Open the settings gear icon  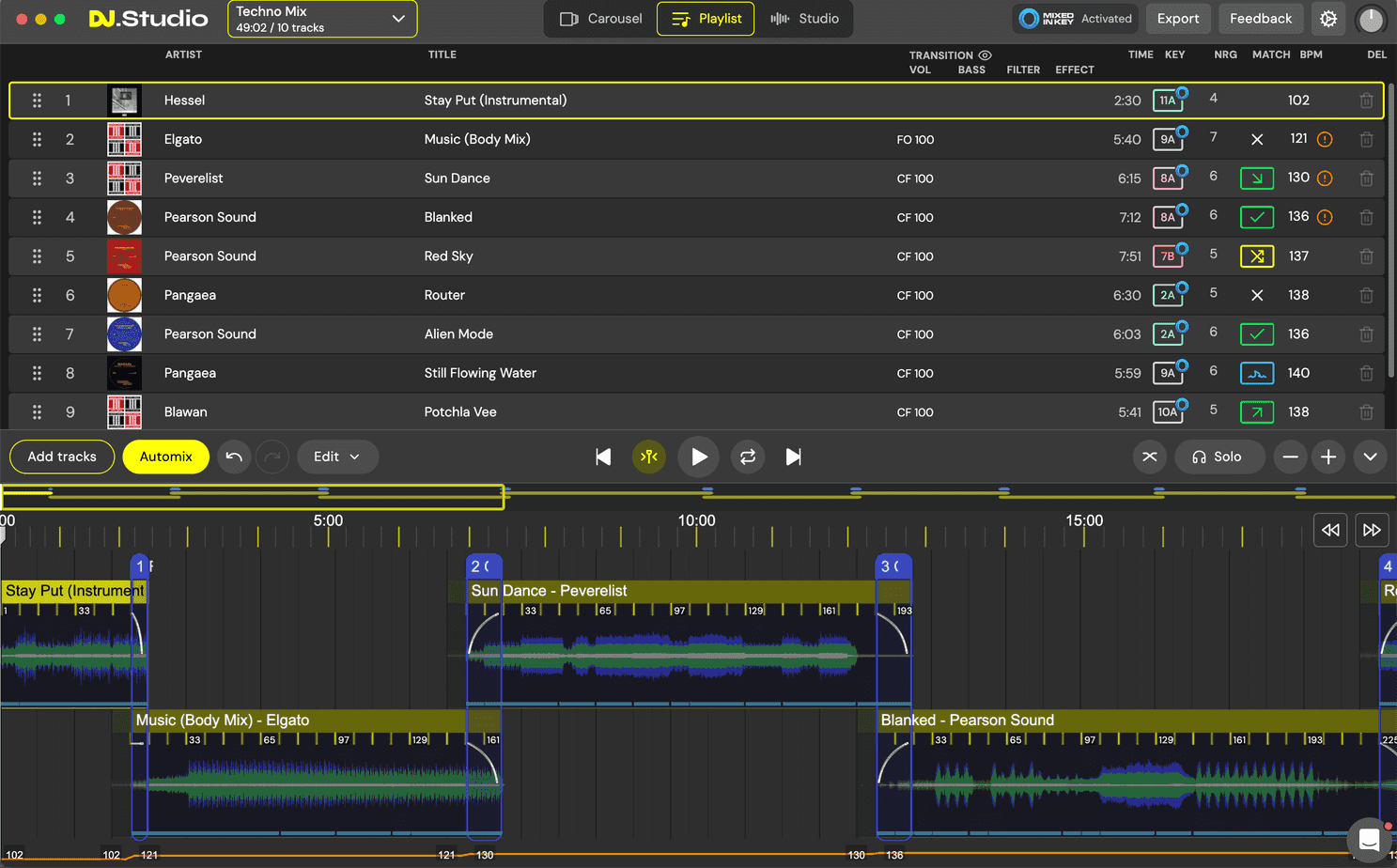pyautogui.click(x=1327, y=18)
